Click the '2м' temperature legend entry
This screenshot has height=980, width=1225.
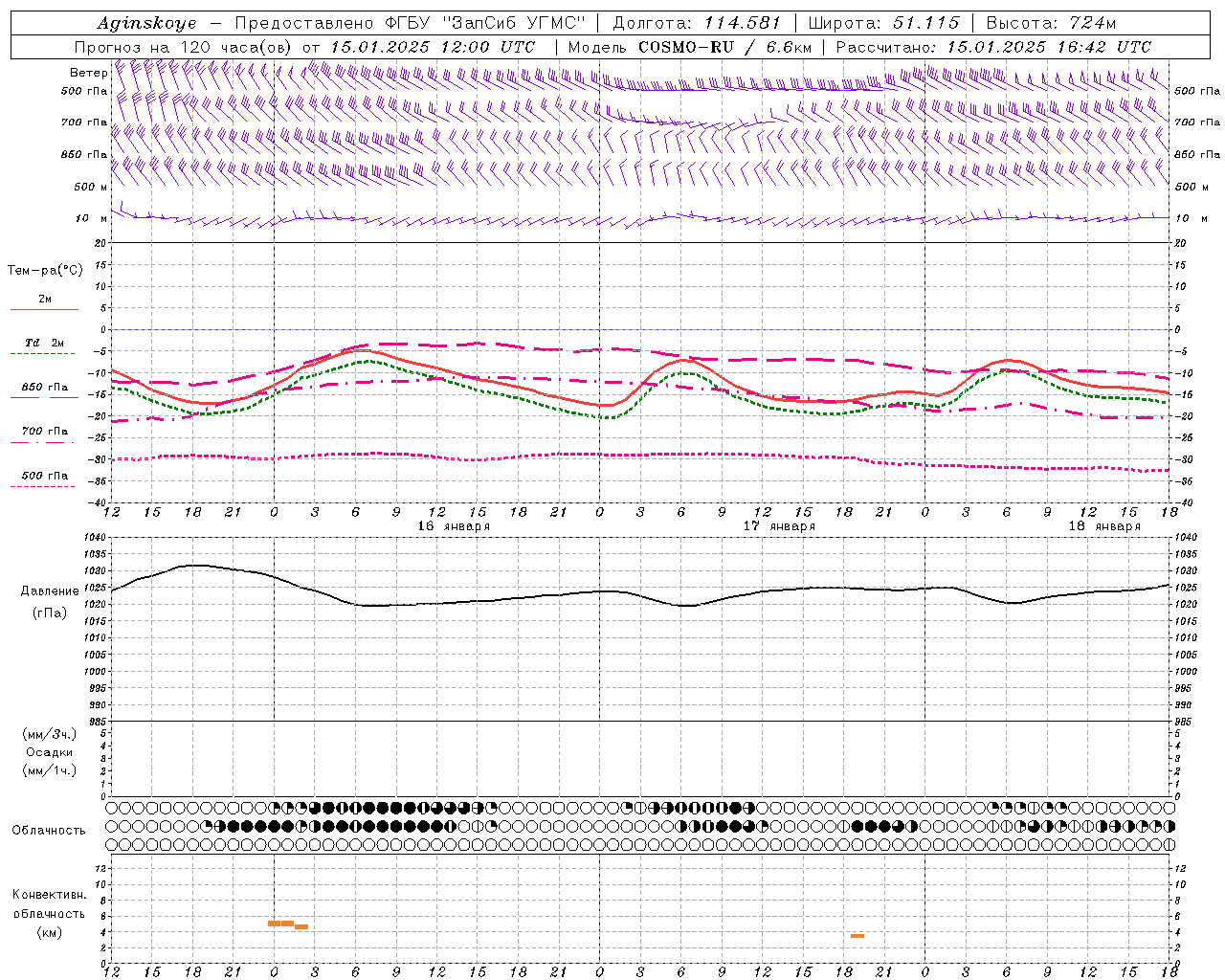(45, 299)
